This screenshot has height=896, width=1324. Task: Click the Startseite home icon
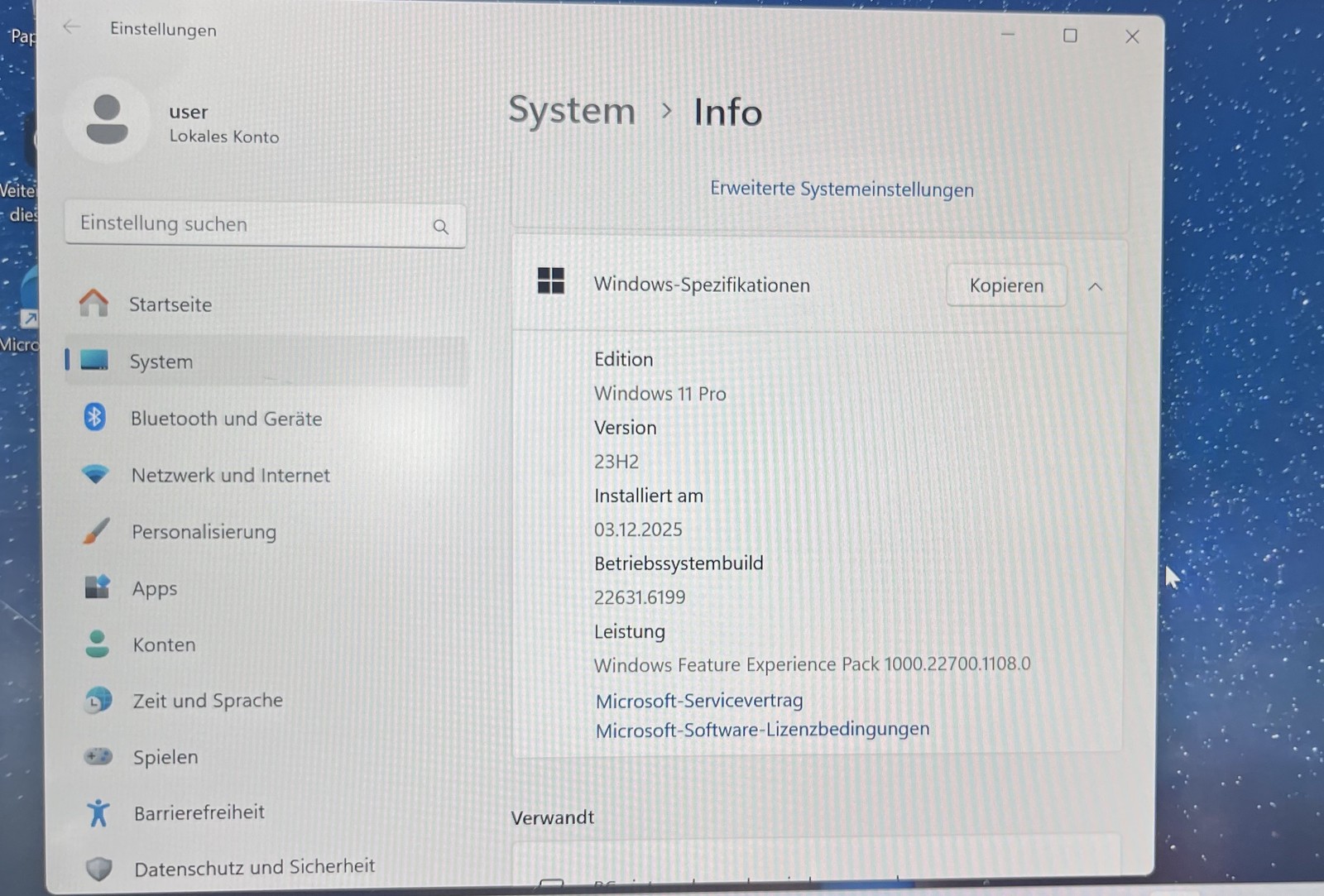[94, 304]
